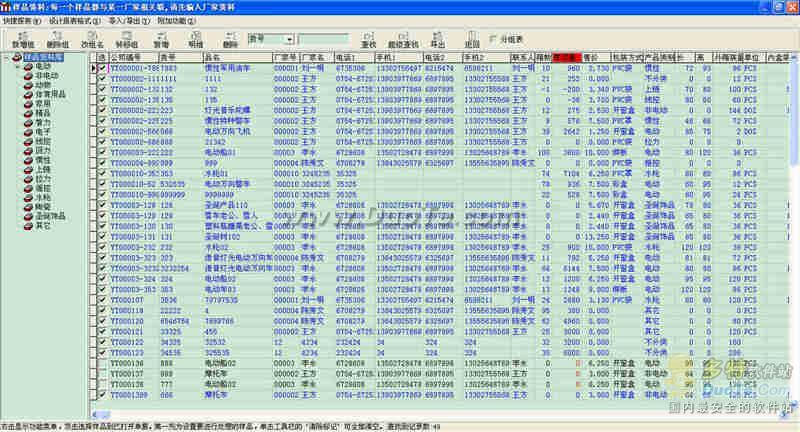The width and height of the screenshot is (800, 432).
Task: Click the 重收 toolbar icon
Action: point(368,37)
